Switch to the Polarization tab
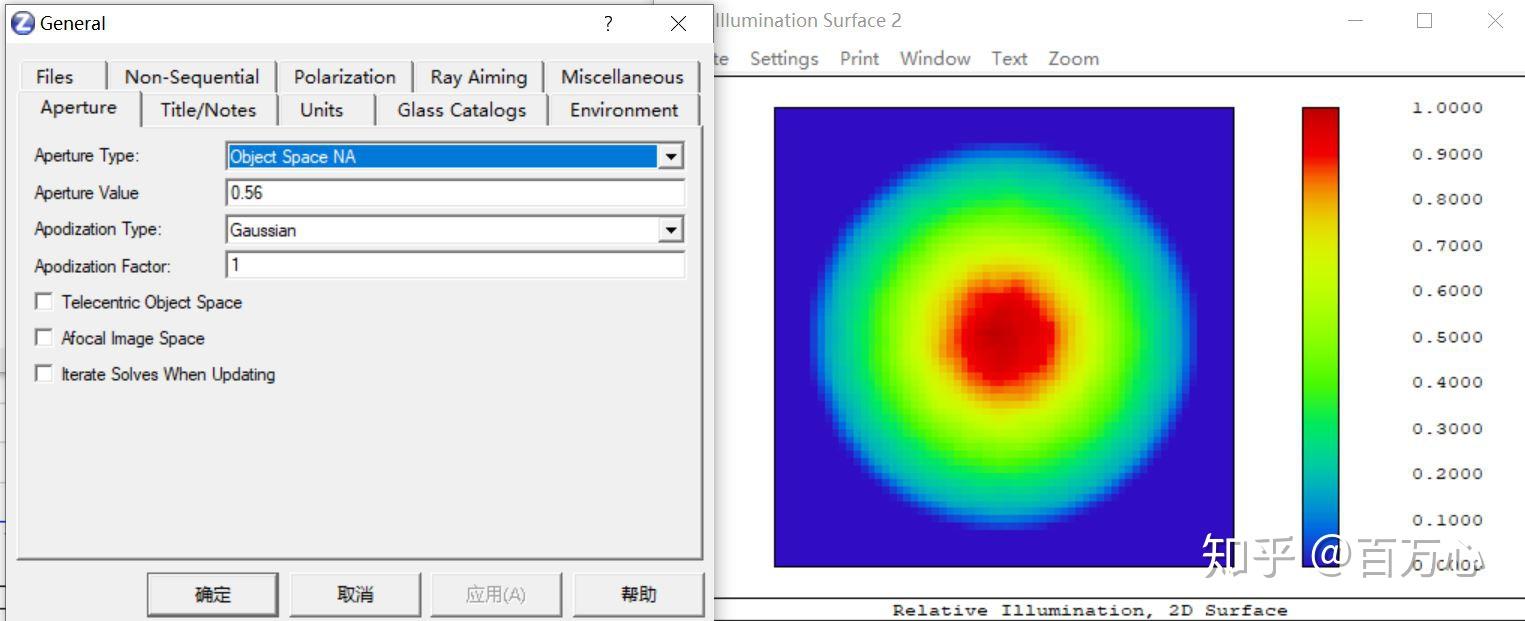 [344, 76]
